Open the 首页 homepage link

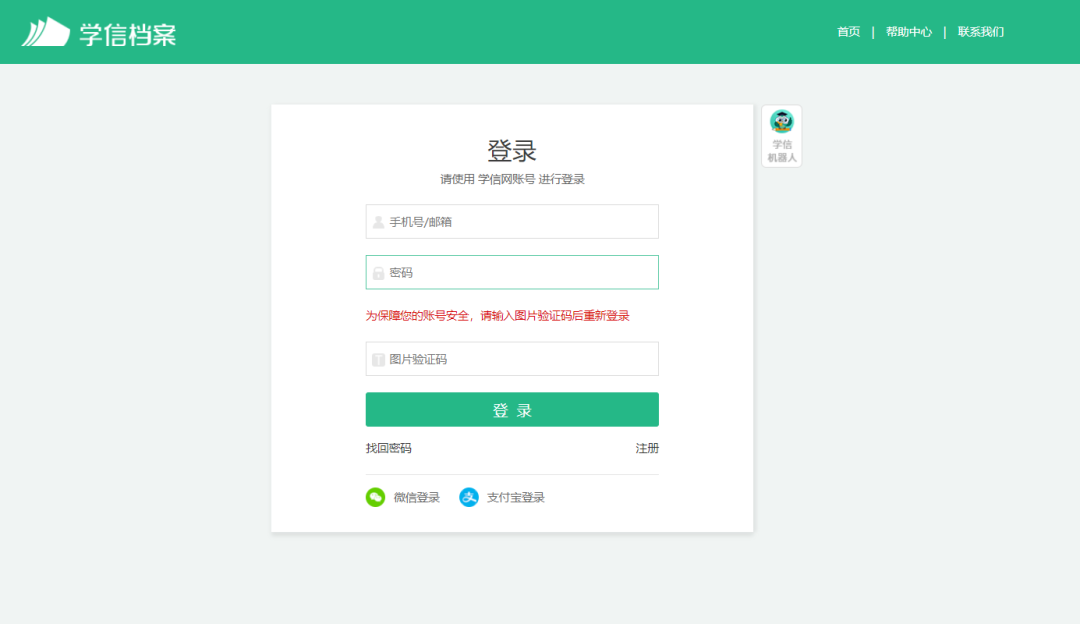pos(848,31)
